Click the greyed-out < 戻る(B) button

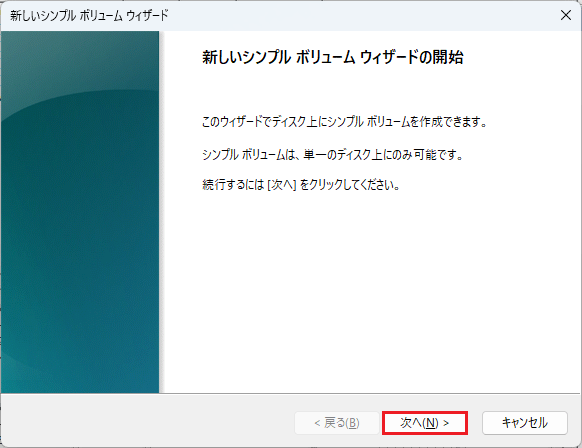click(337, 423)
